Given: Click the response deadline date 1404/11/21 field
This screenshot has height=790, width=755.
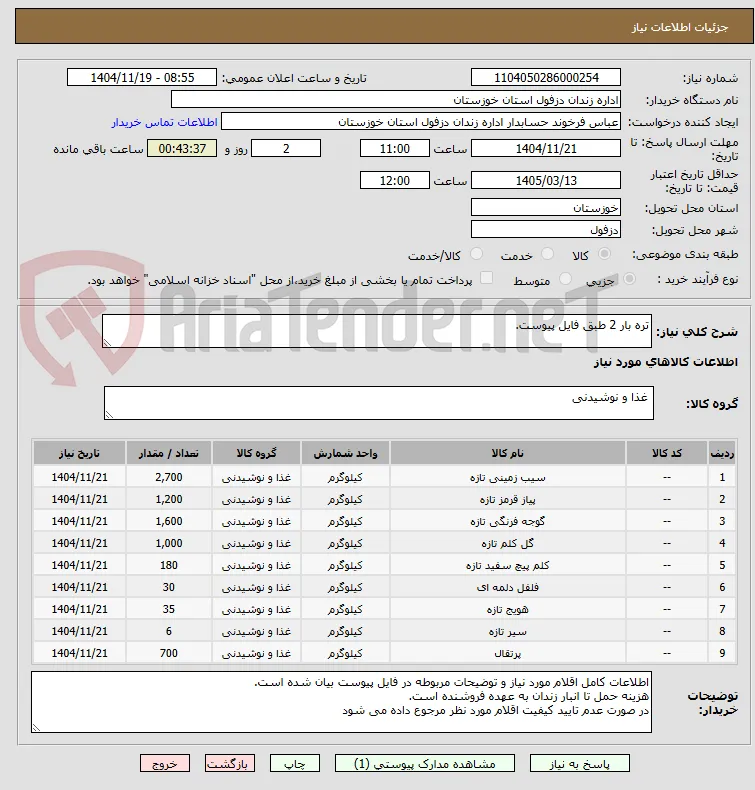Looking at the screenshot, I should [x=545, y=149].
